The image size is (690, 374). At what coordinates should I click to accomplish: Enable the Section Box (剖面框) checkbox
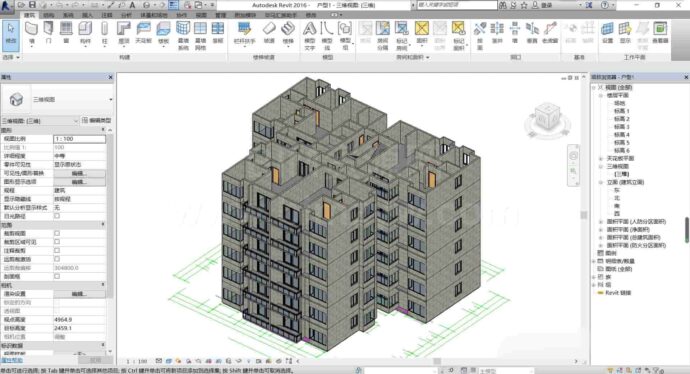click(x=57, y=276)
